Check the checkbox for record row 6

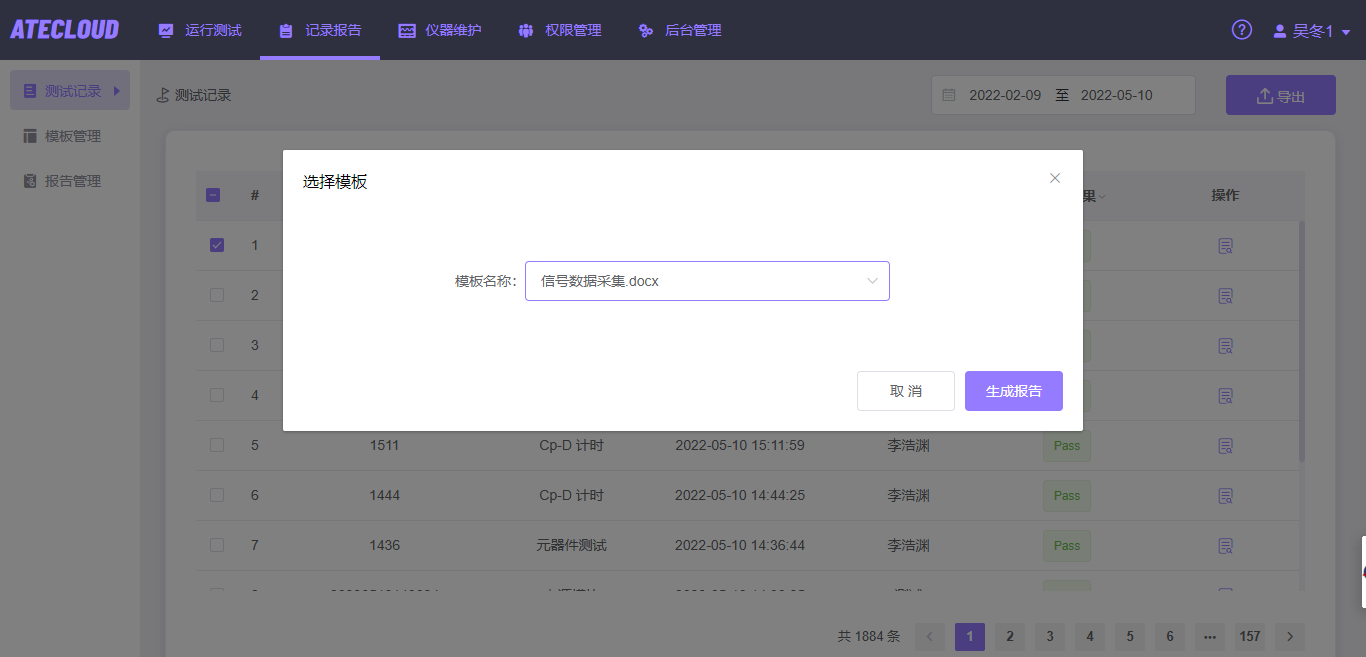(x=217, y=495)
